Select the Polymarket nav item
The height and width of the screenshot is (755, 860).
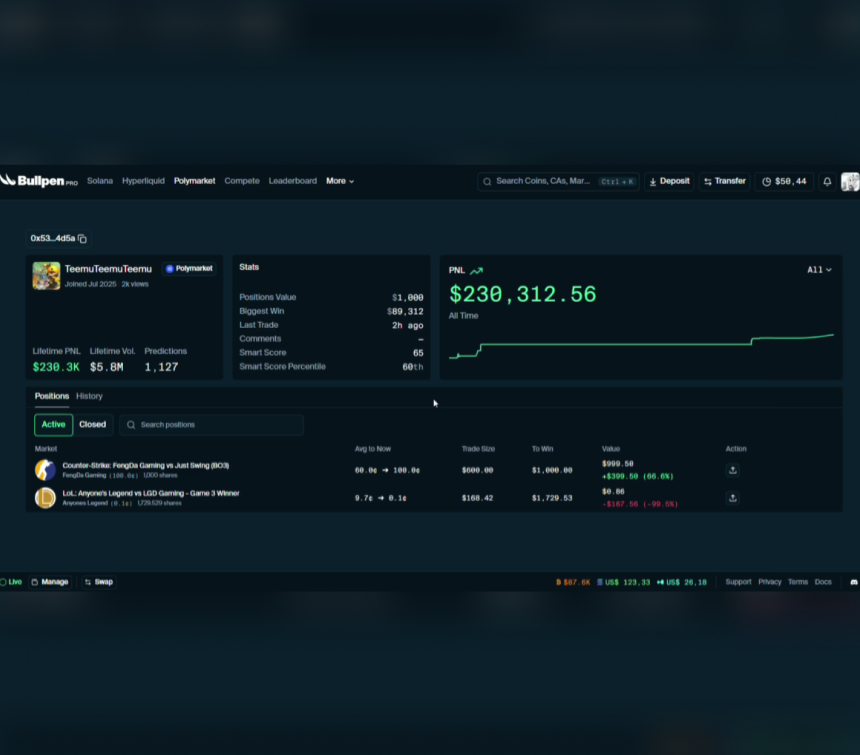[195, 181]
